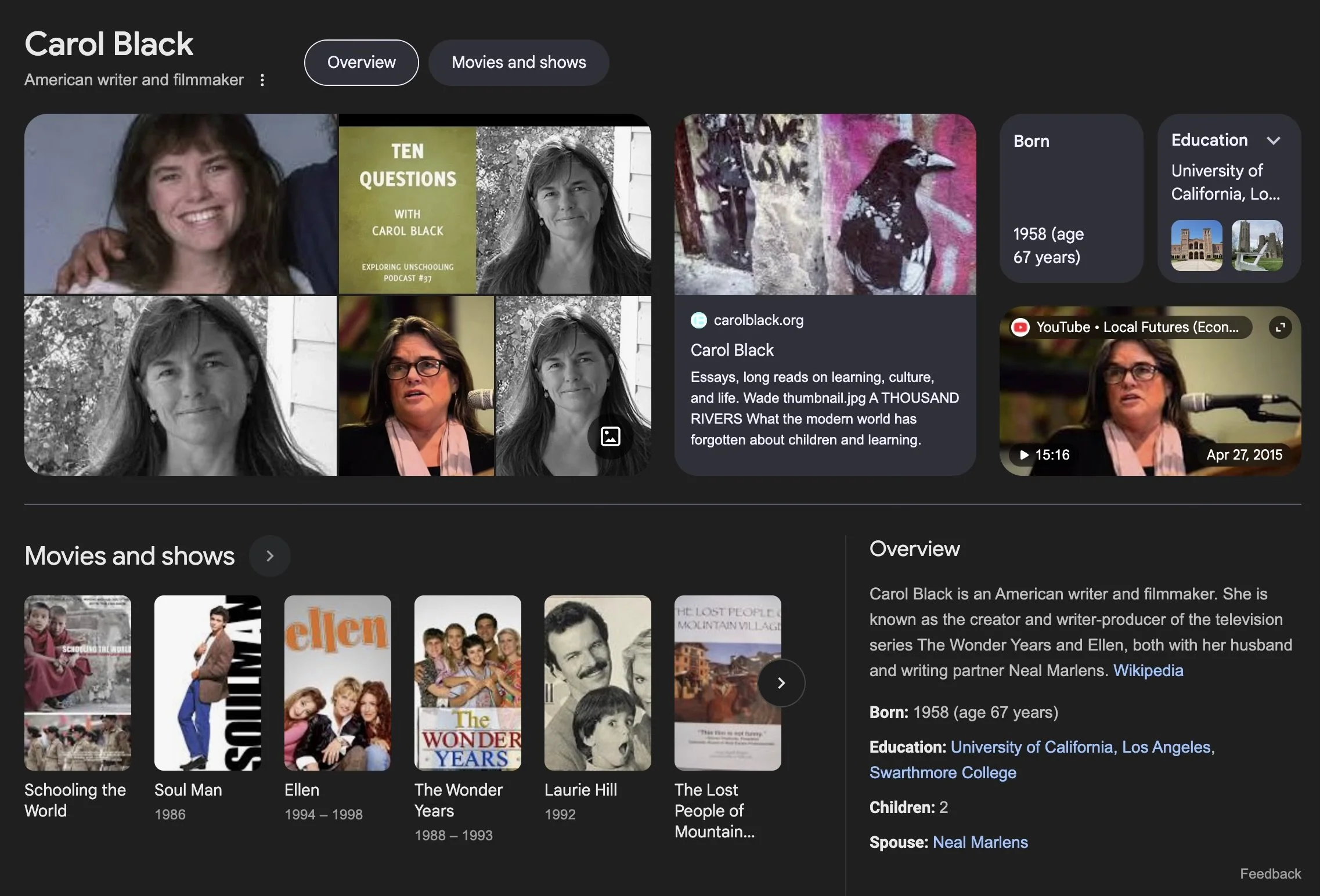Open the three-dot more options menu

(262, 80)
